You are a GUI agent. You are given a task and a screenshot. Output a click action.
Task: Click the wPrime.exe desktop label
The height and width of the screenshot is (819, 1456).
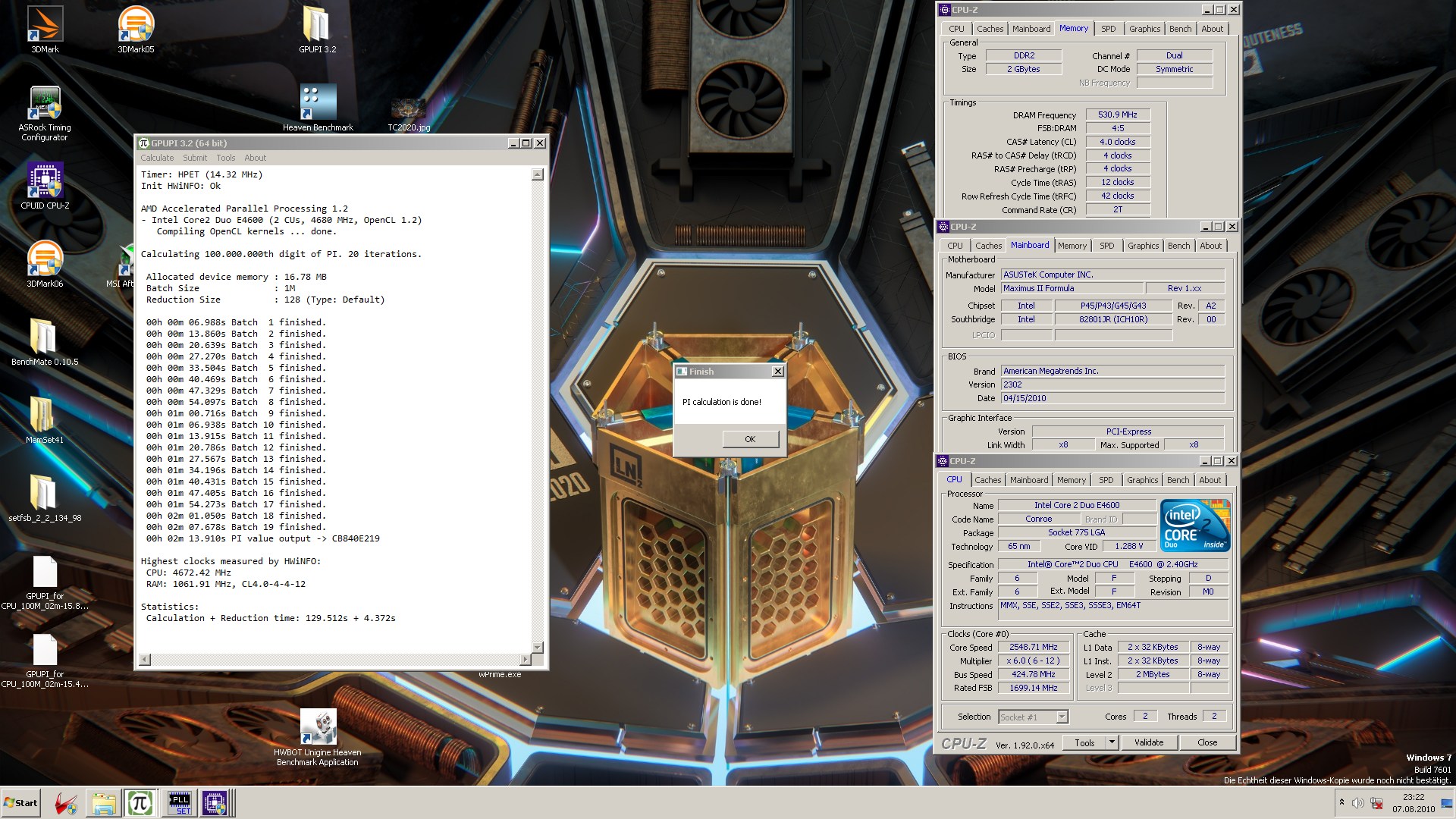coord(500,674)
